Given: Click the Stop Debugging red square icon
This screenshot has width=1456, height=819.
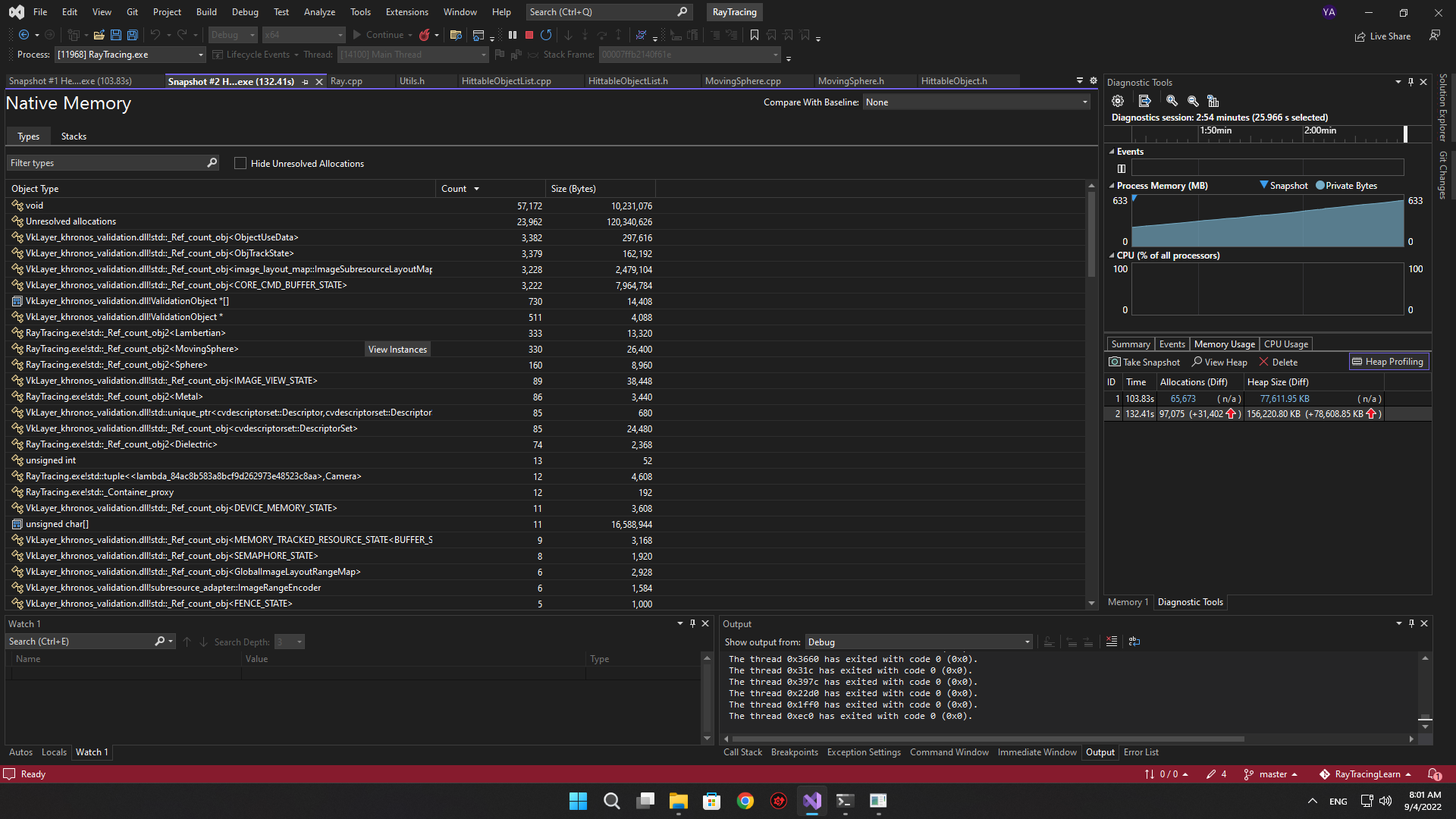Looking at the screenshot, I should point(529,35).
